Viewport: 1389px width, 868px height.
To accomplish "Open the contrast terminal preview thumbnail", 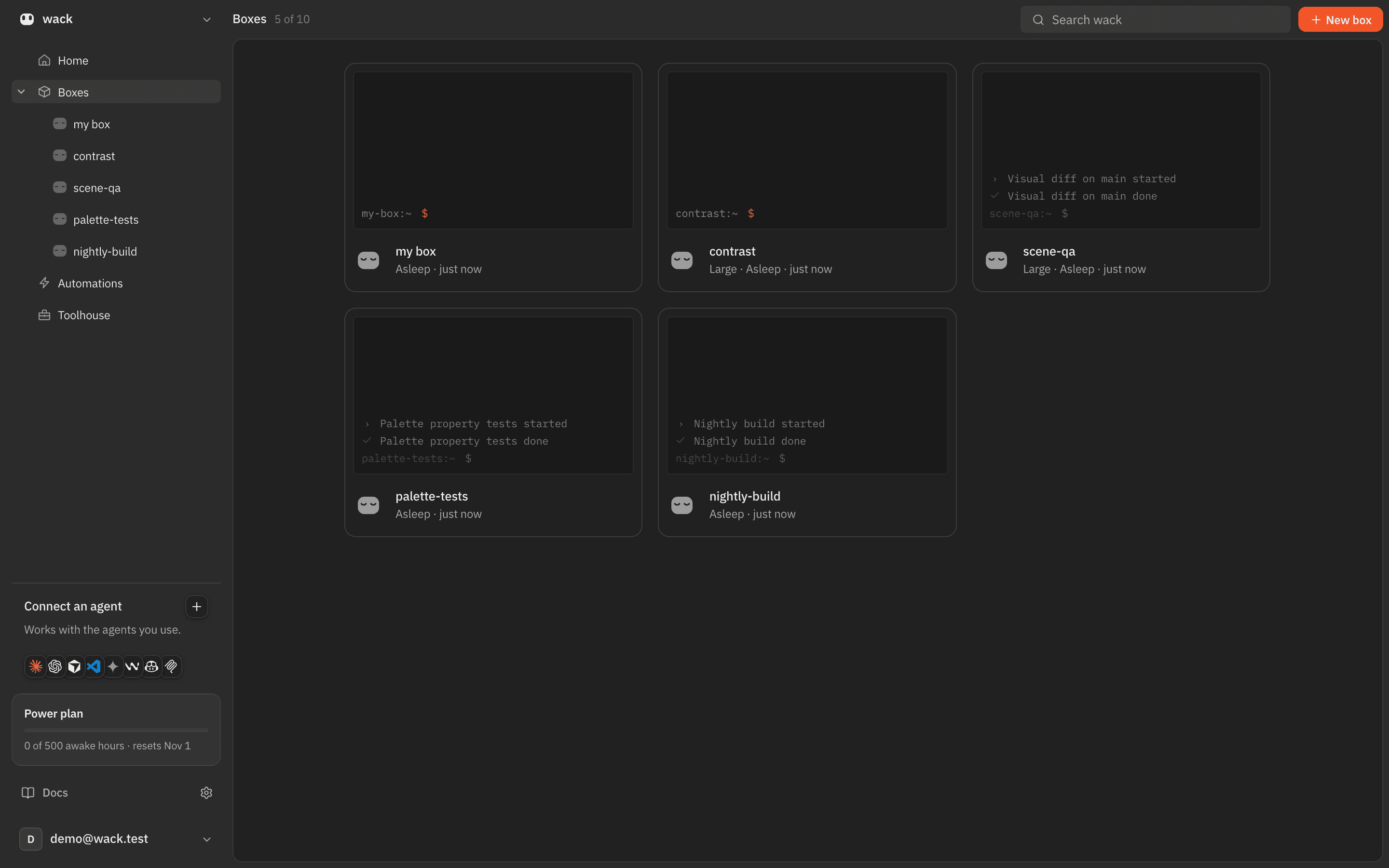I will (x=807, y=150).
